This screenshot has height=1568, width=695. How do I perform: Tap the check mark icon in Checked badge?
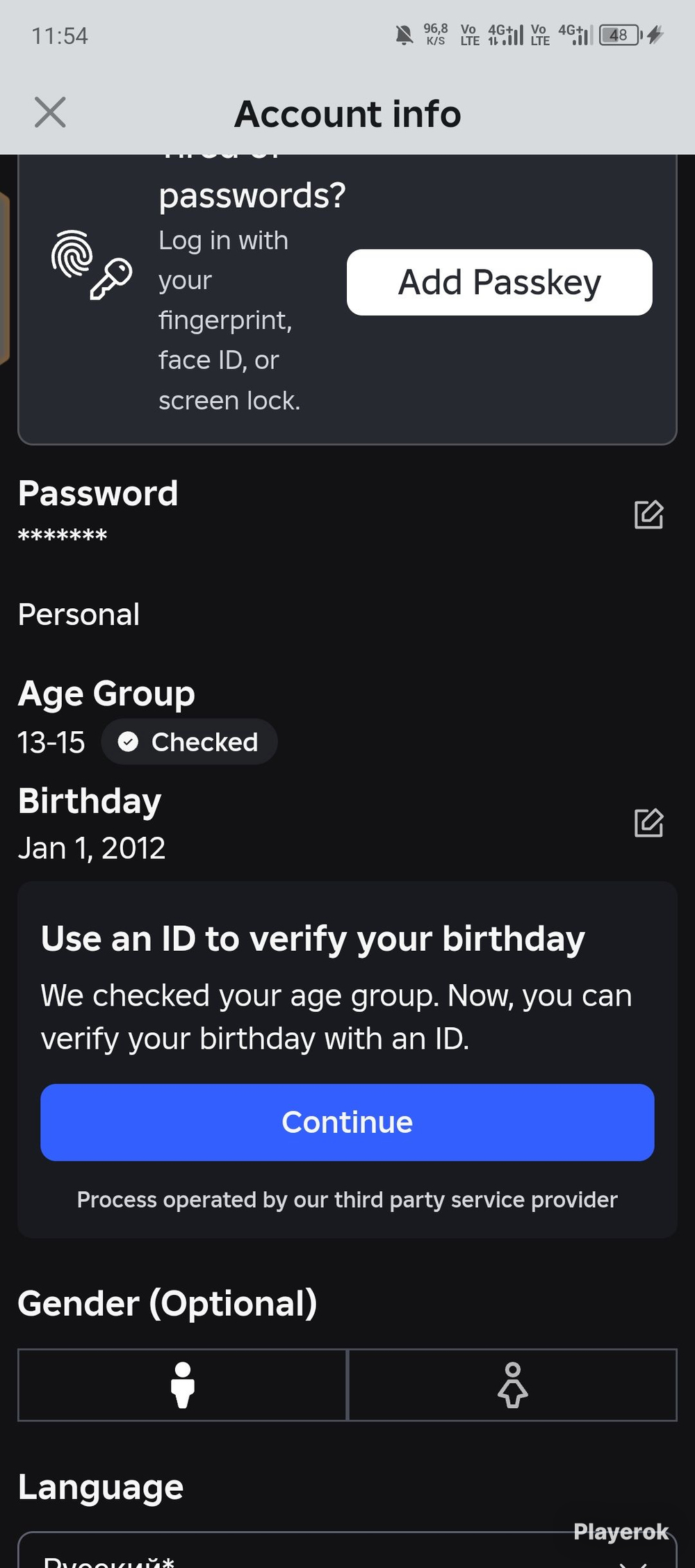(128, 742)
